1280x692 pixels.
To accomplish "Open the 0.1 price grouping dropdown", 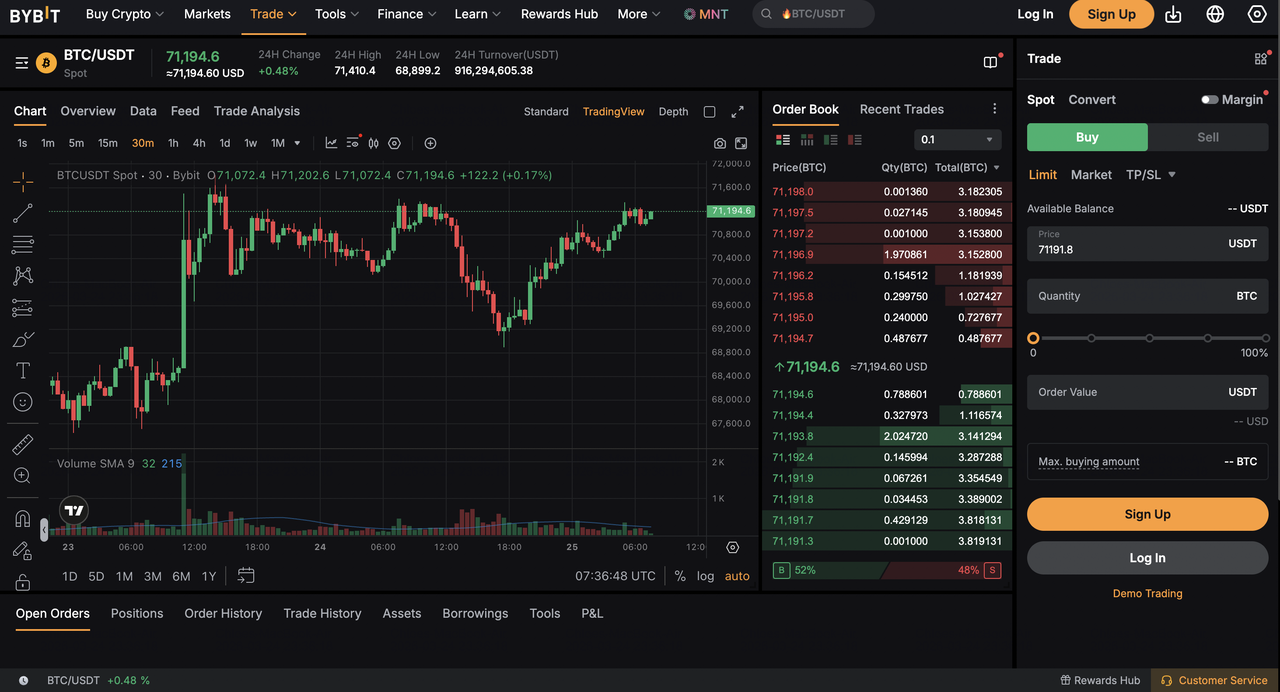I will click(957, 140).
